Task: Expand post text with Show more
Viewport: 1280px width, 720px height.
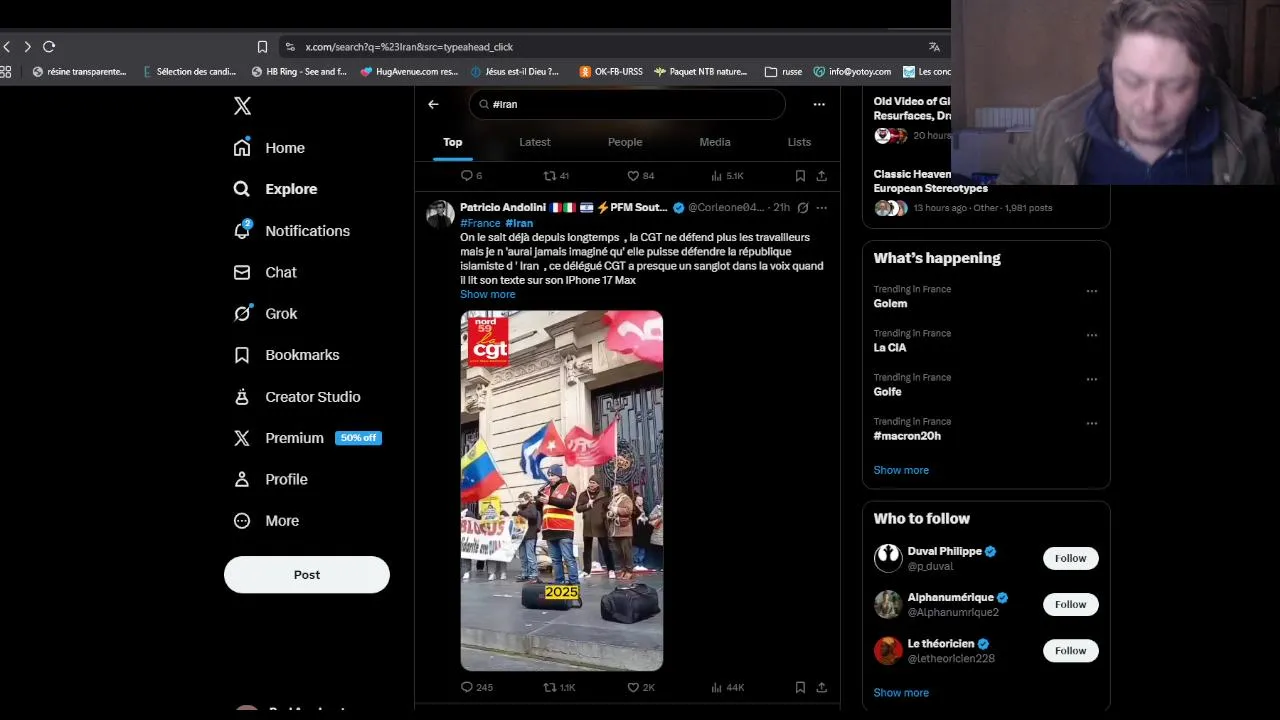Action: point(488,295)
